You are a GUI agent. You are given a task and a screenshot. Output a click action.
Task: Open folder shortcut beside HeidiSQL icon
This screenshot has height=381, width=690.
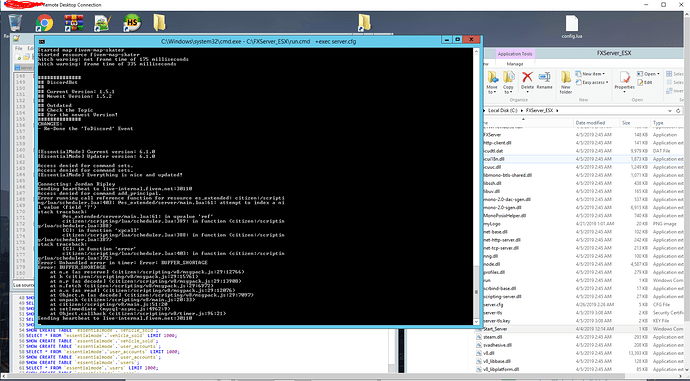coord(159,22)
